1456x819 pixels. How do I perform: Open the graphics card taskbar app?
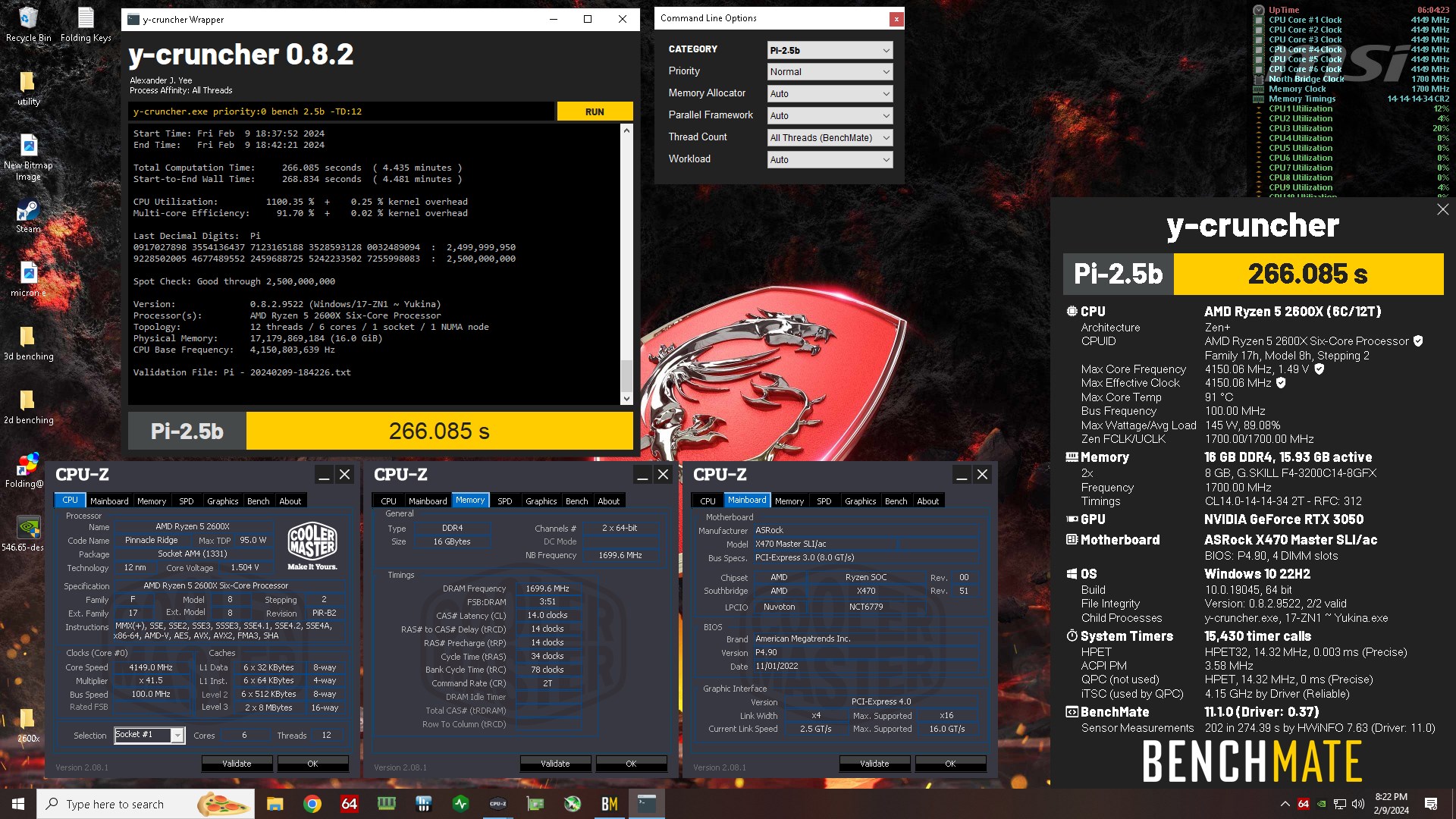coord(535,804)
